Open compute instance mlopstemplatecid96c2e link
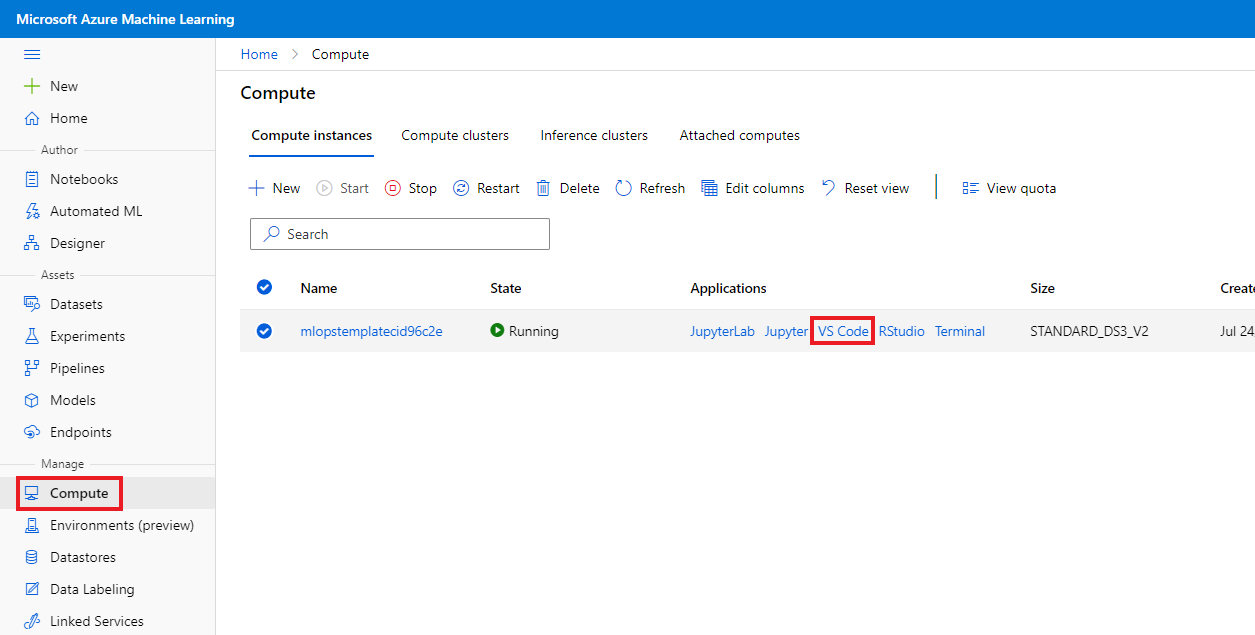Screen dimensions: 1255x635 [x=371, y=331]
